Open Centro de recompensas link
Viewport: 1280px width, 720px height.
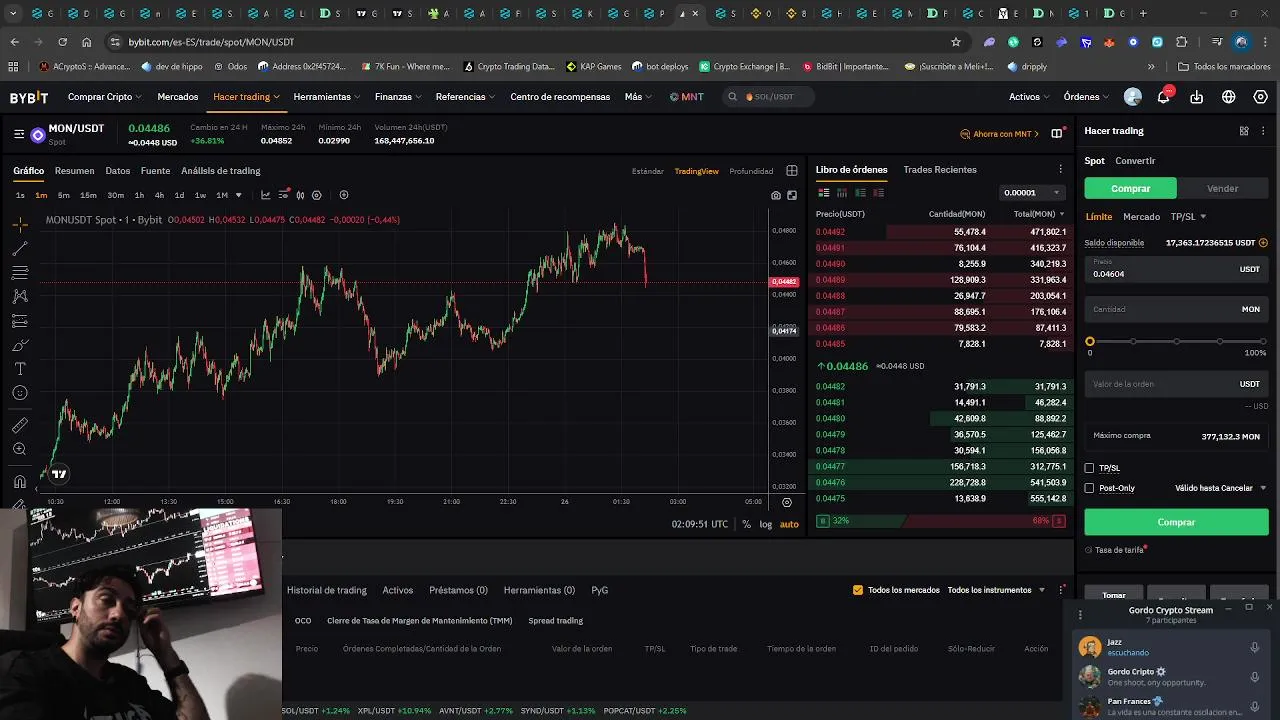tap(560, 97)
